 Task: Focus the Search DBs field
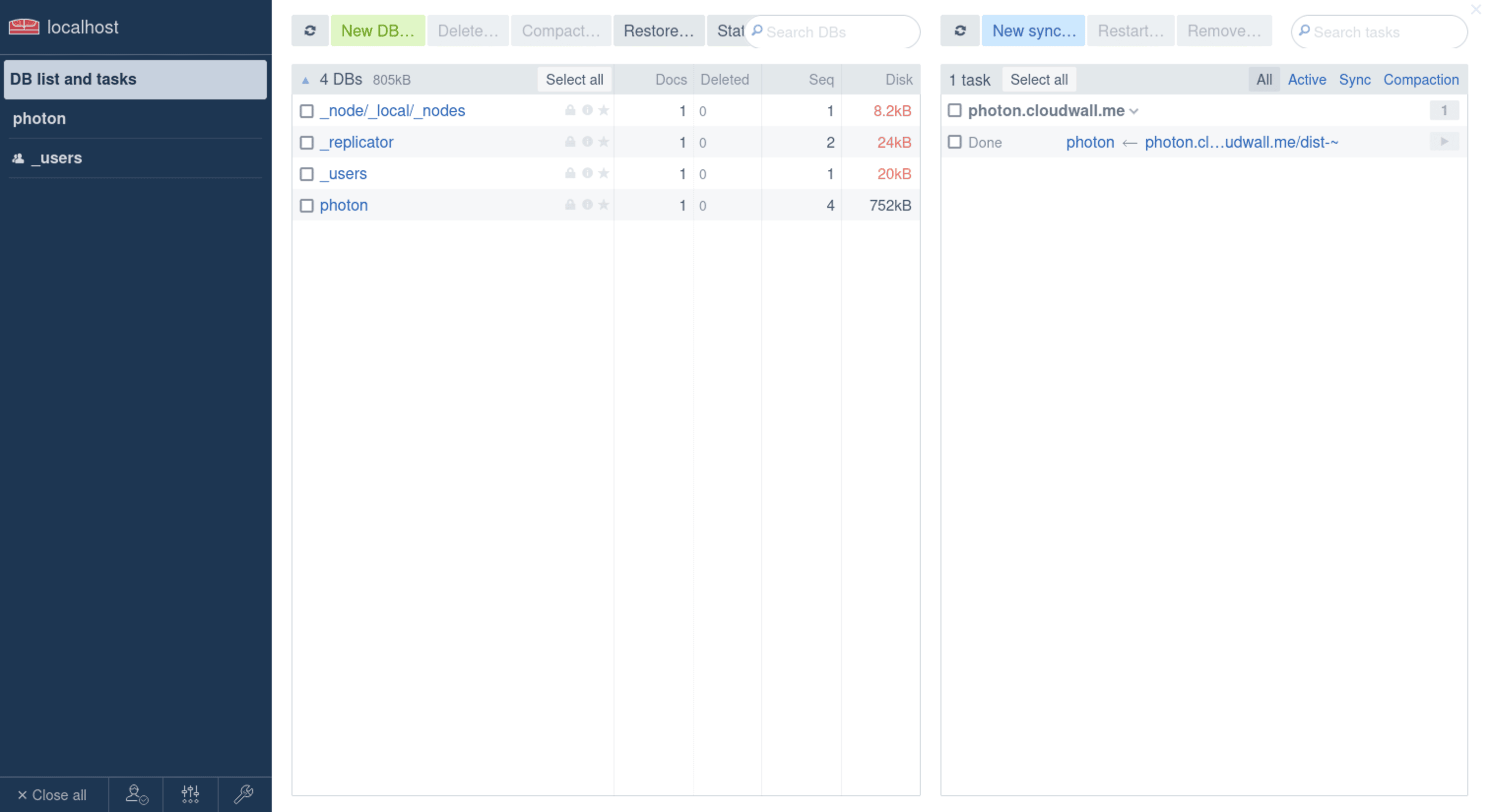[x=833, y=32]
